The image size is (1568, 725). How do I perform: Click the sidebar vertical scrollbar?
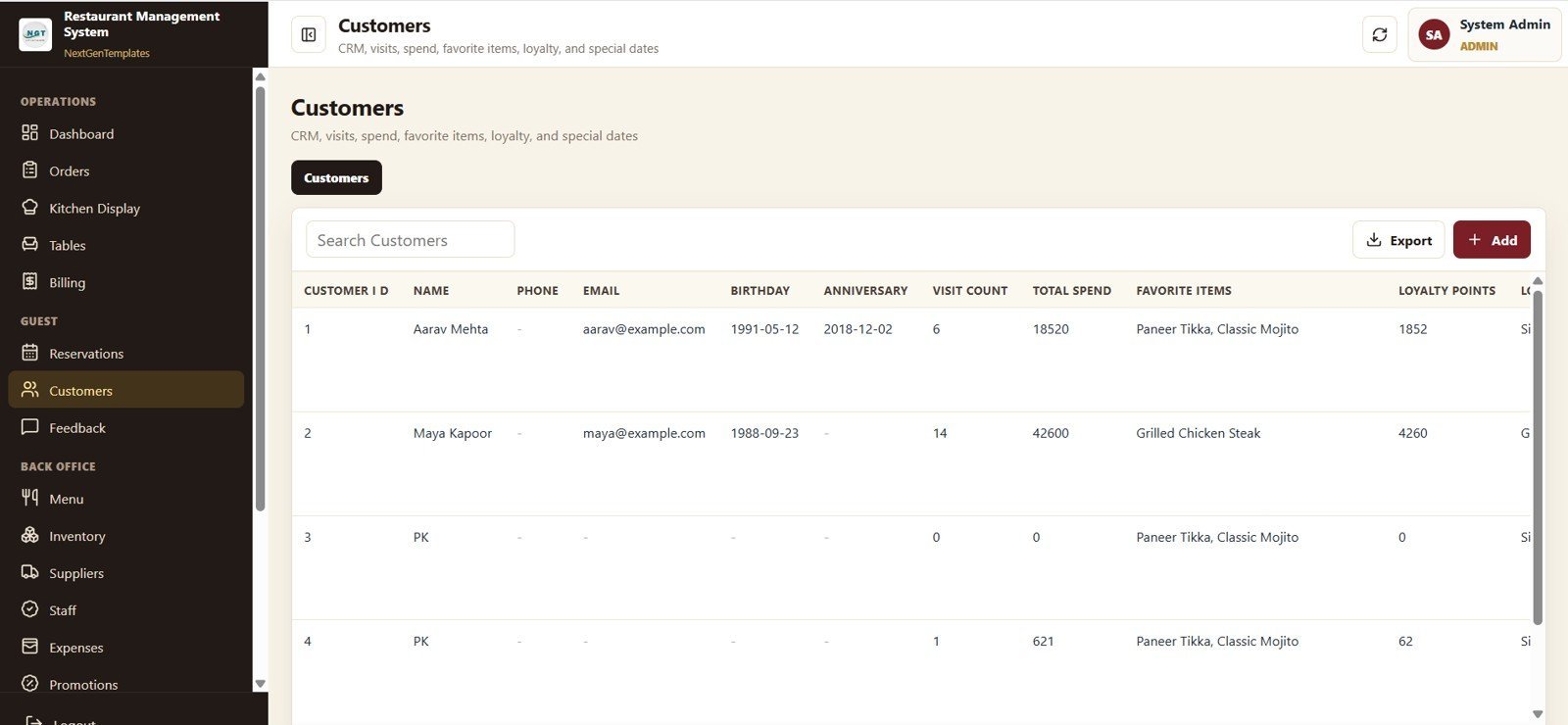tap(260, 299)
